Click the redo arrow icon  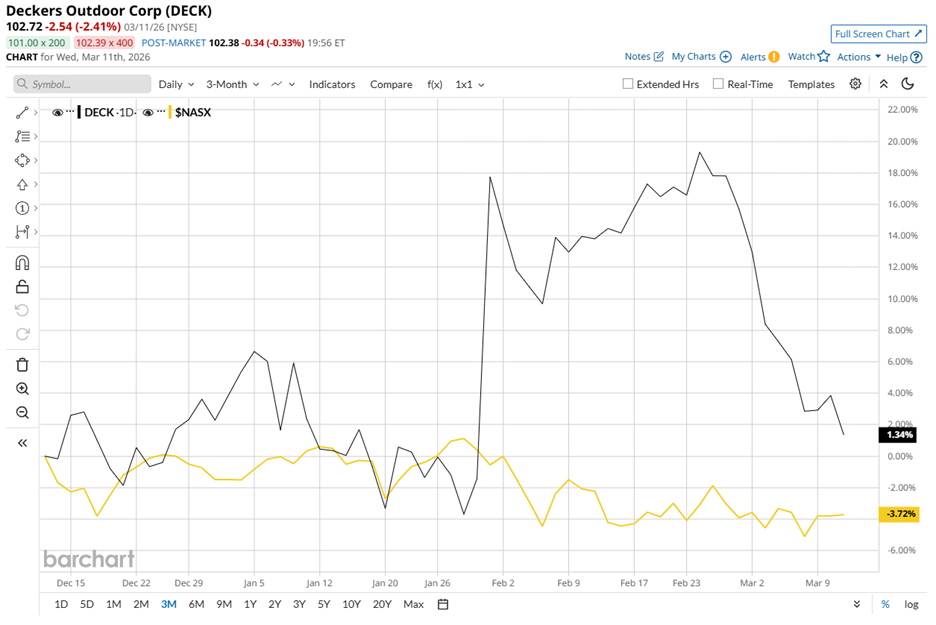[x=22, y=334]
